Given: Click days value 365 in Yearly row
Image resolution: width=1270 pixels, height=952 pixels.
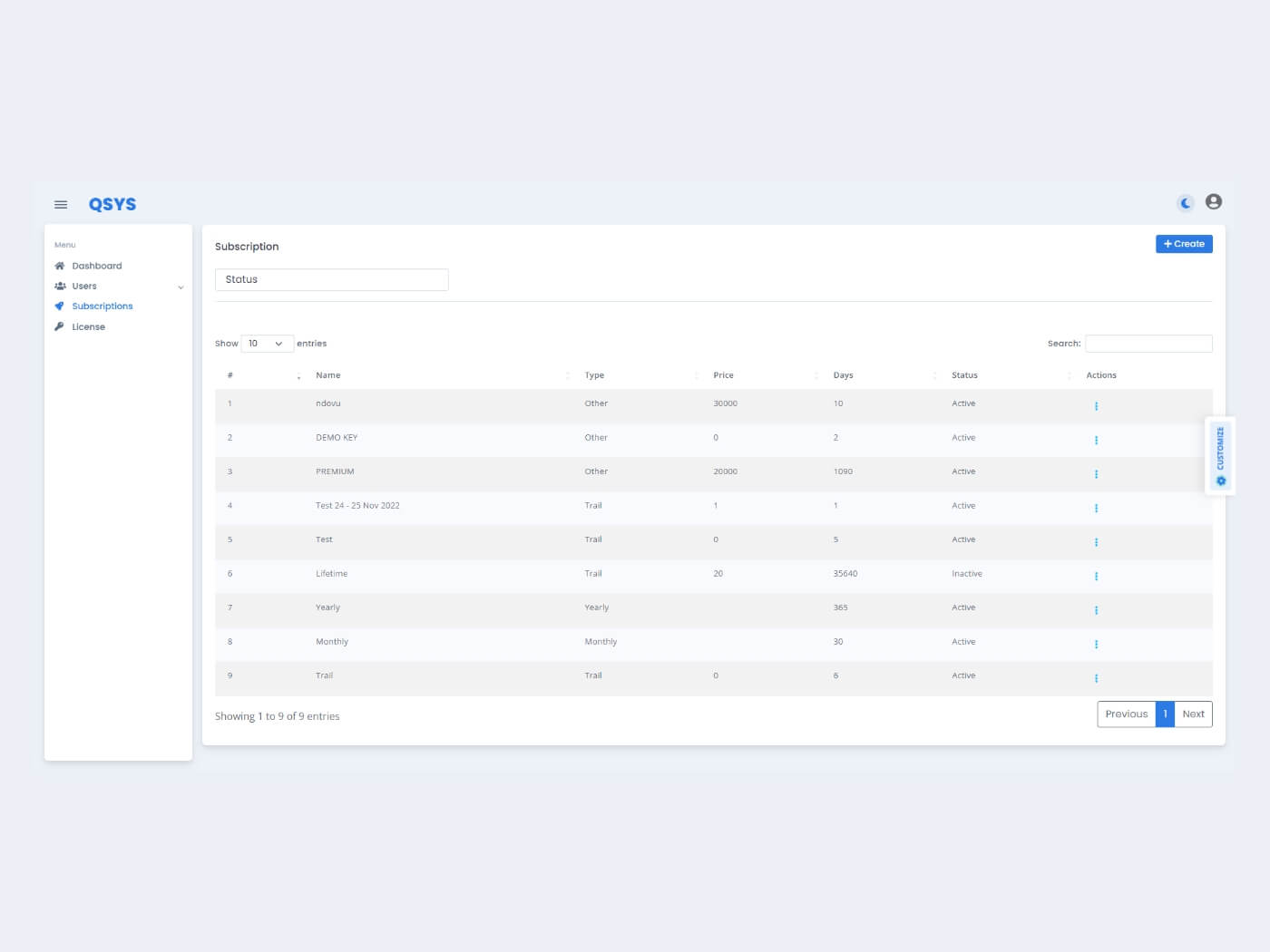Looking at the screenshot, I should coord(841,607).
